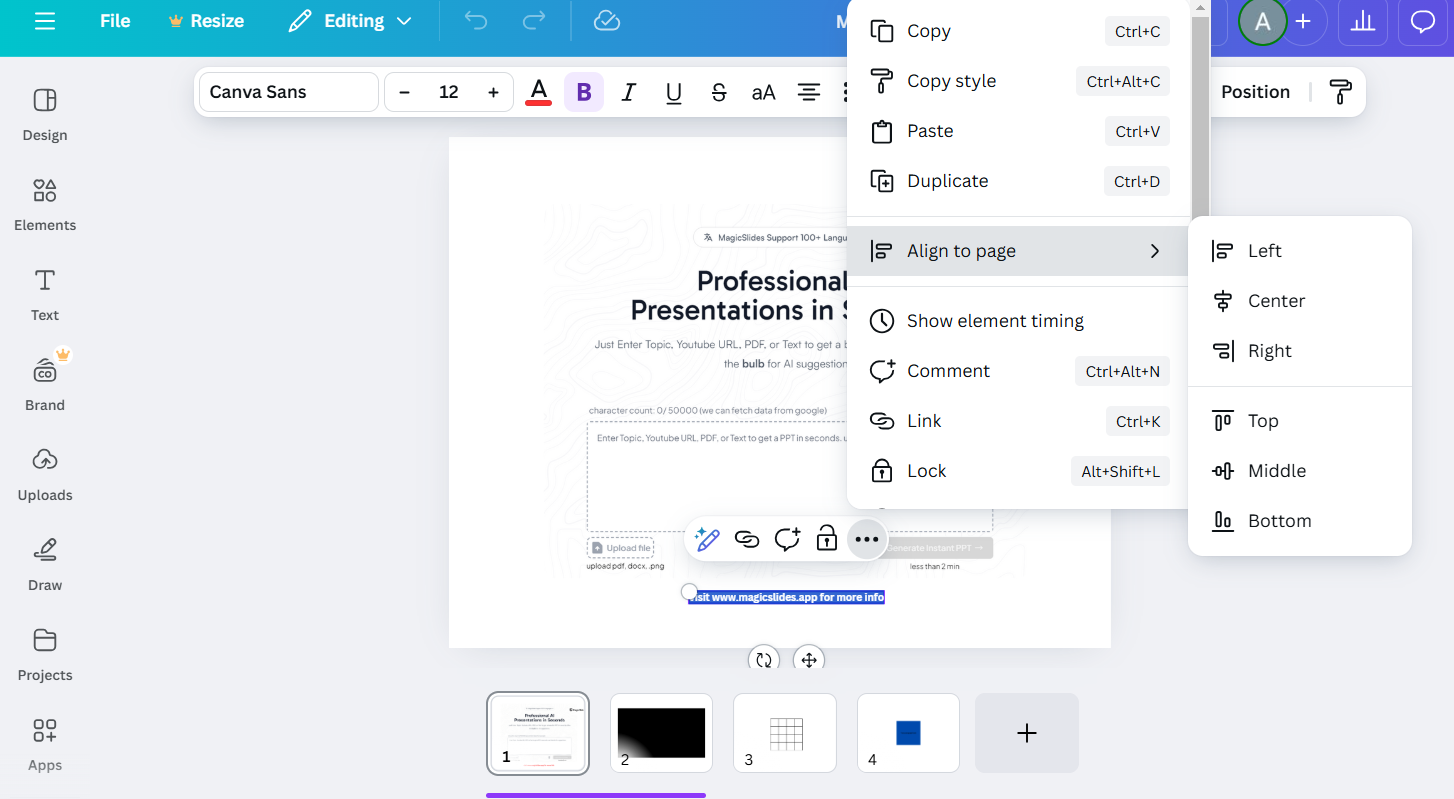
Task: Increase font size with plus
Action: click(493, 92)
